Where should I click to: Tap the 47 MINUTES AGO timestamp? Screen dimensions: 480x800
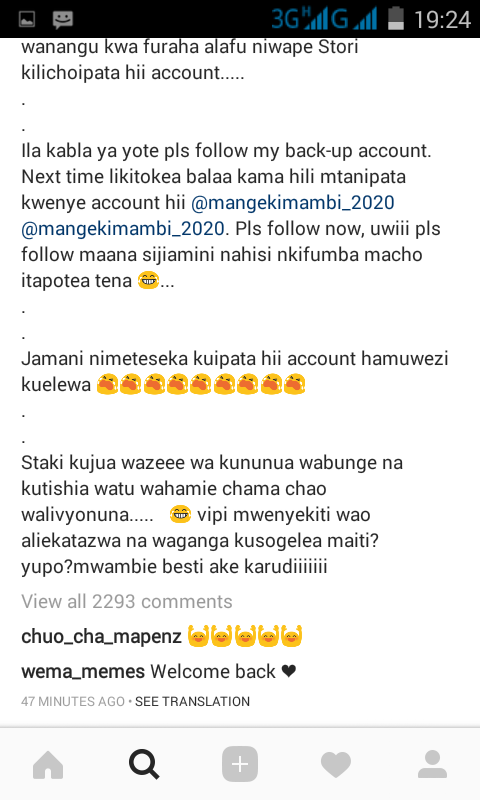(73, 702)
